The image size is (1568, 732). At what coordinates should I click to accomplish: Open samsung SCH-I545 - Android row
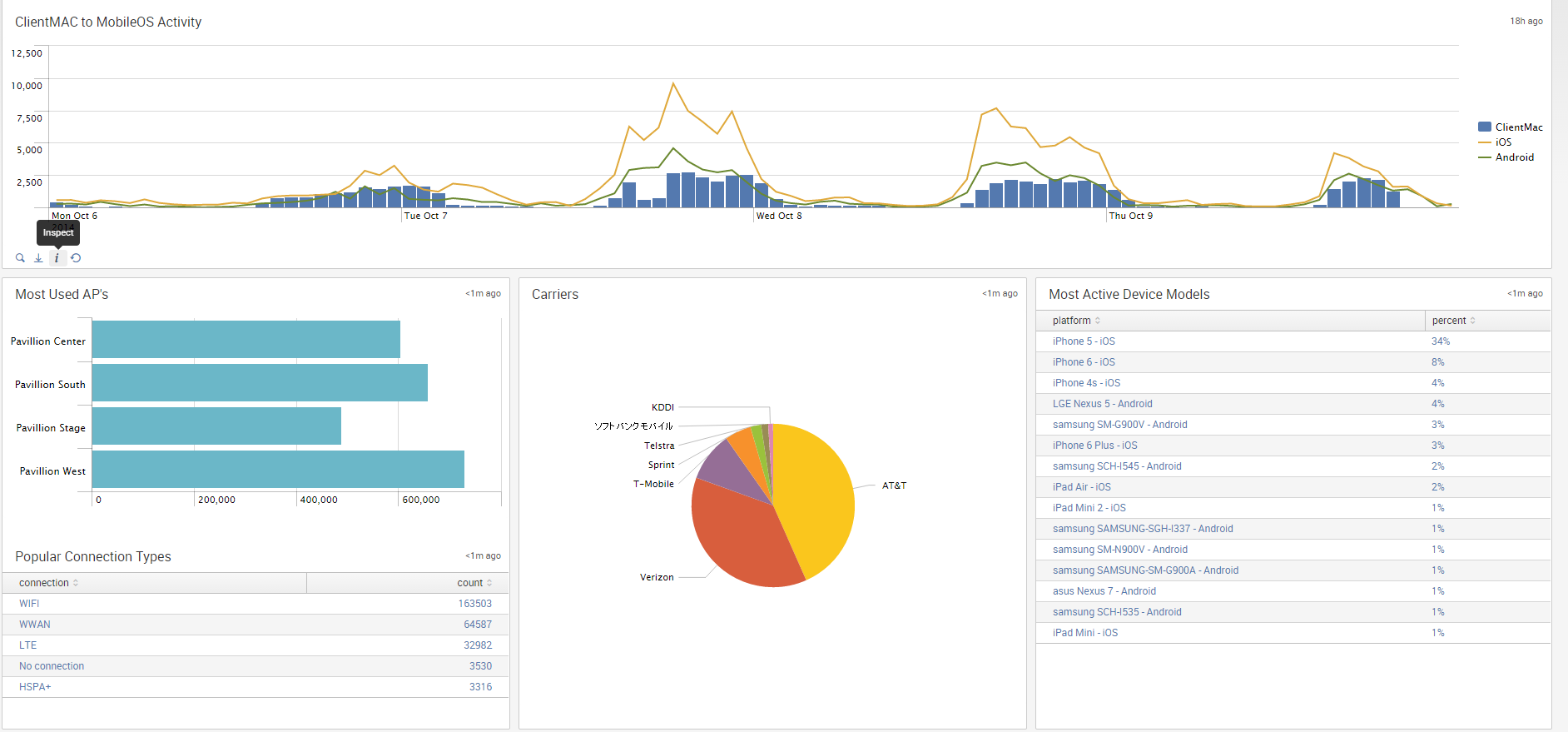tap(1293, 466)
